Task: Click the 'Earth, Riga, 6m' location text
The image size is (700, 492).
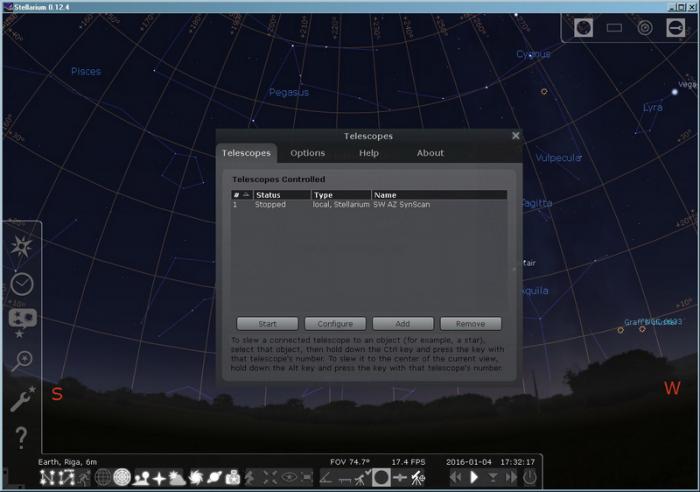Action: click(67, 462)
